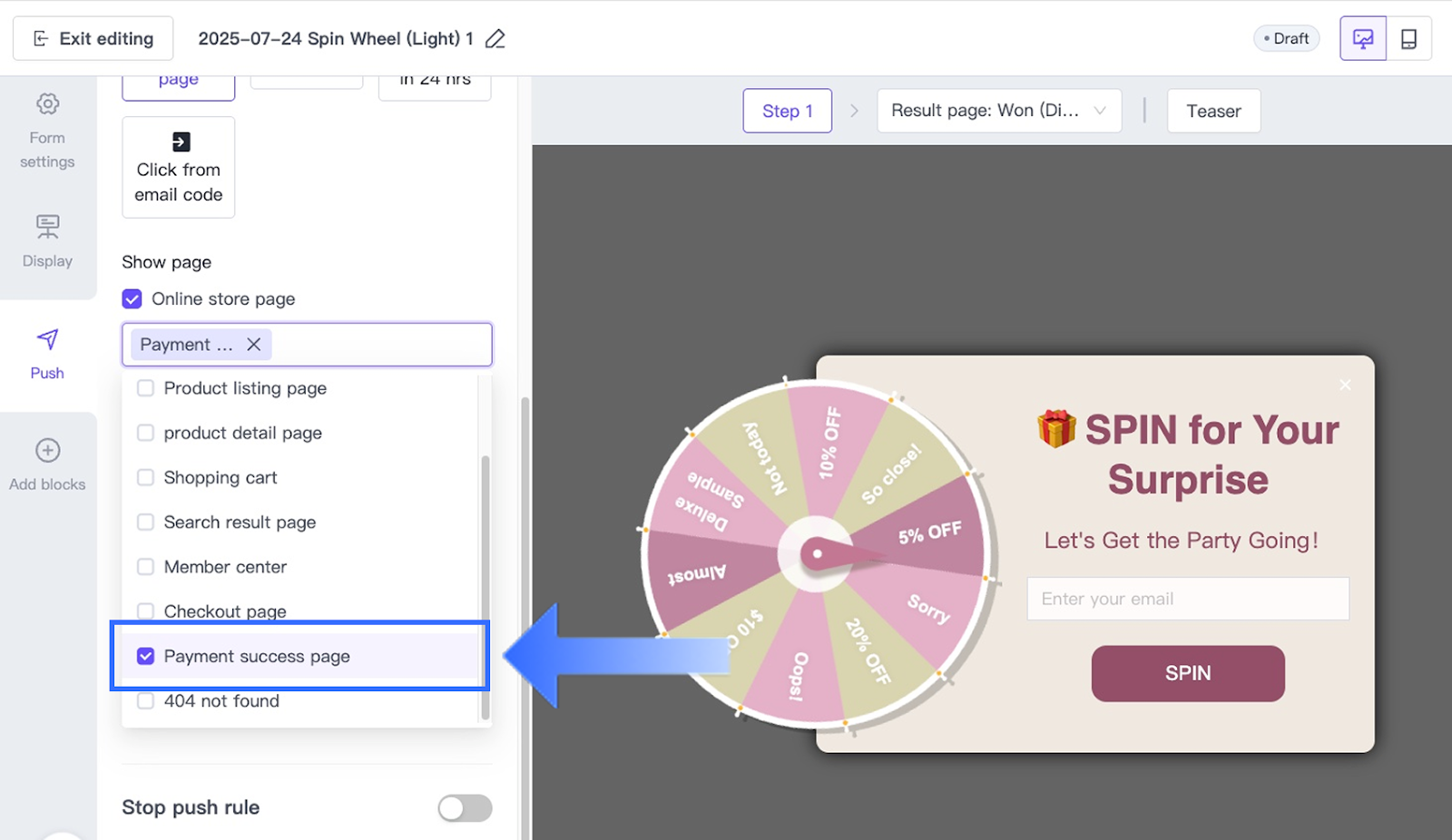The width and height of the screenshot is (1452, 840).
Task: Uncheck the Online store page checkbox
Action: coord(132,299)
